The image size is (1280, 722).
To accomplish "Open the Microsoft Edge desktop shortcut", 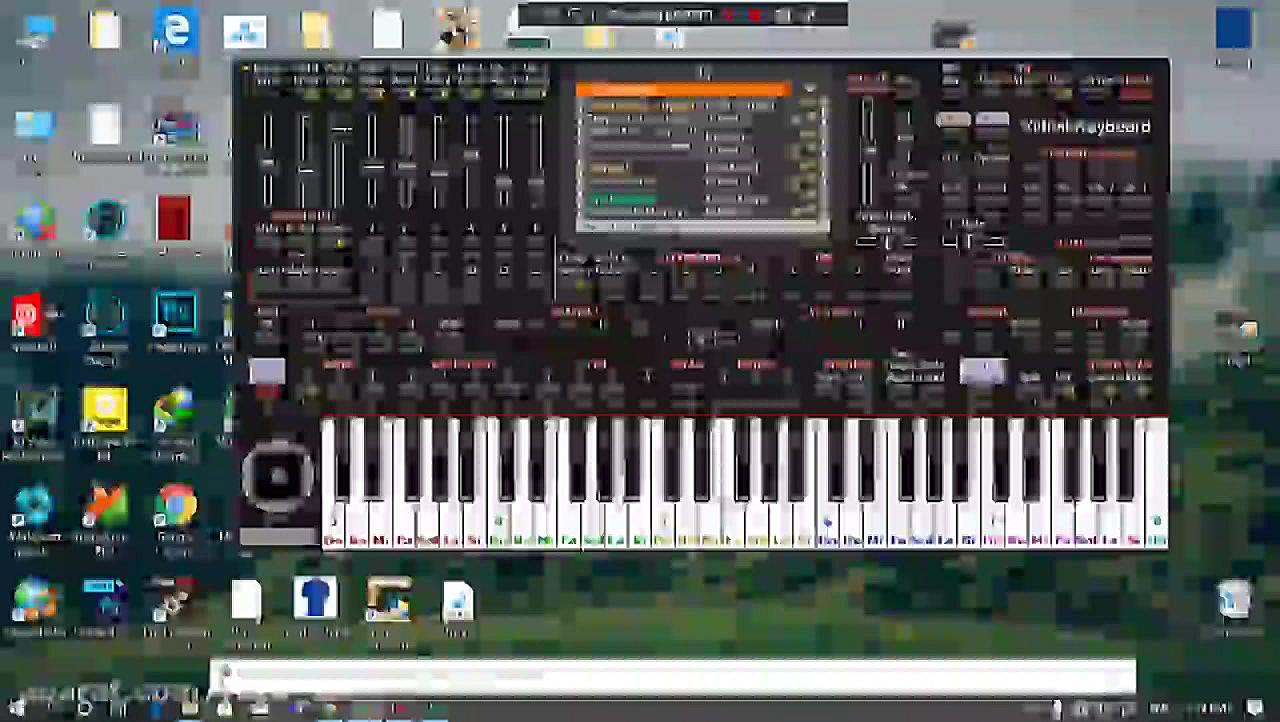I will 175,31.
